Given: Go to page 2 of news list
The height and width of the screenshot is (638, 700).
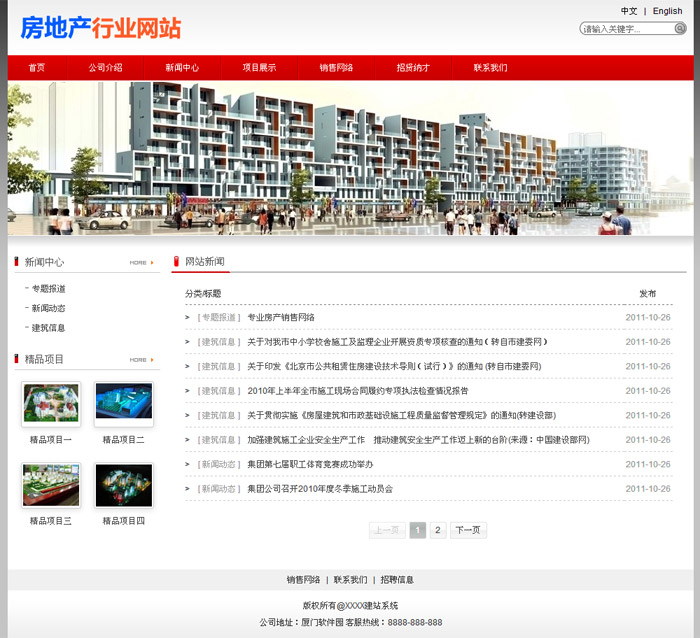Looking at the screenshot, I should pos(438,531).
